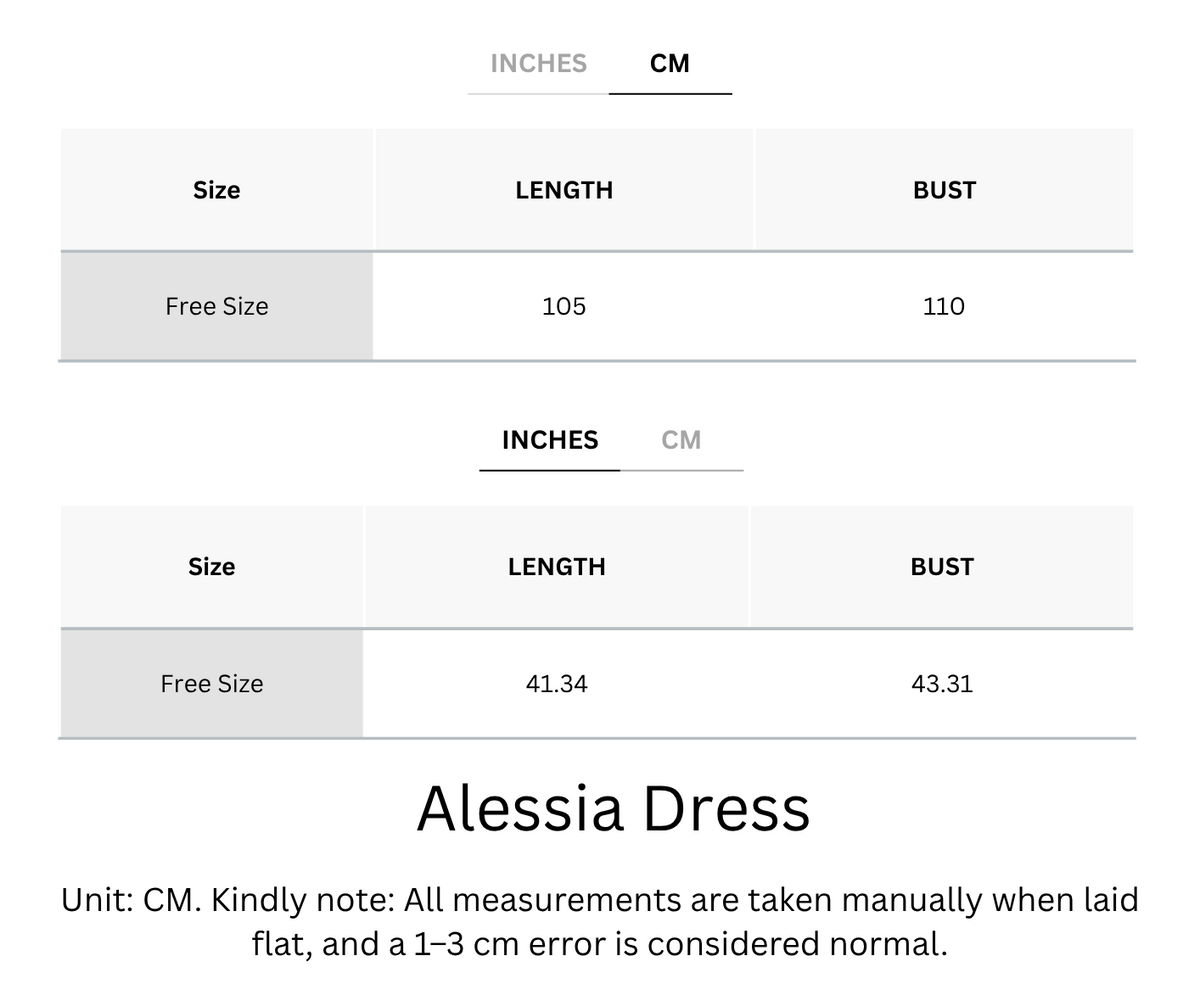Click the Size header in the first table
The image size is (1200, 995).
[217, 190]
